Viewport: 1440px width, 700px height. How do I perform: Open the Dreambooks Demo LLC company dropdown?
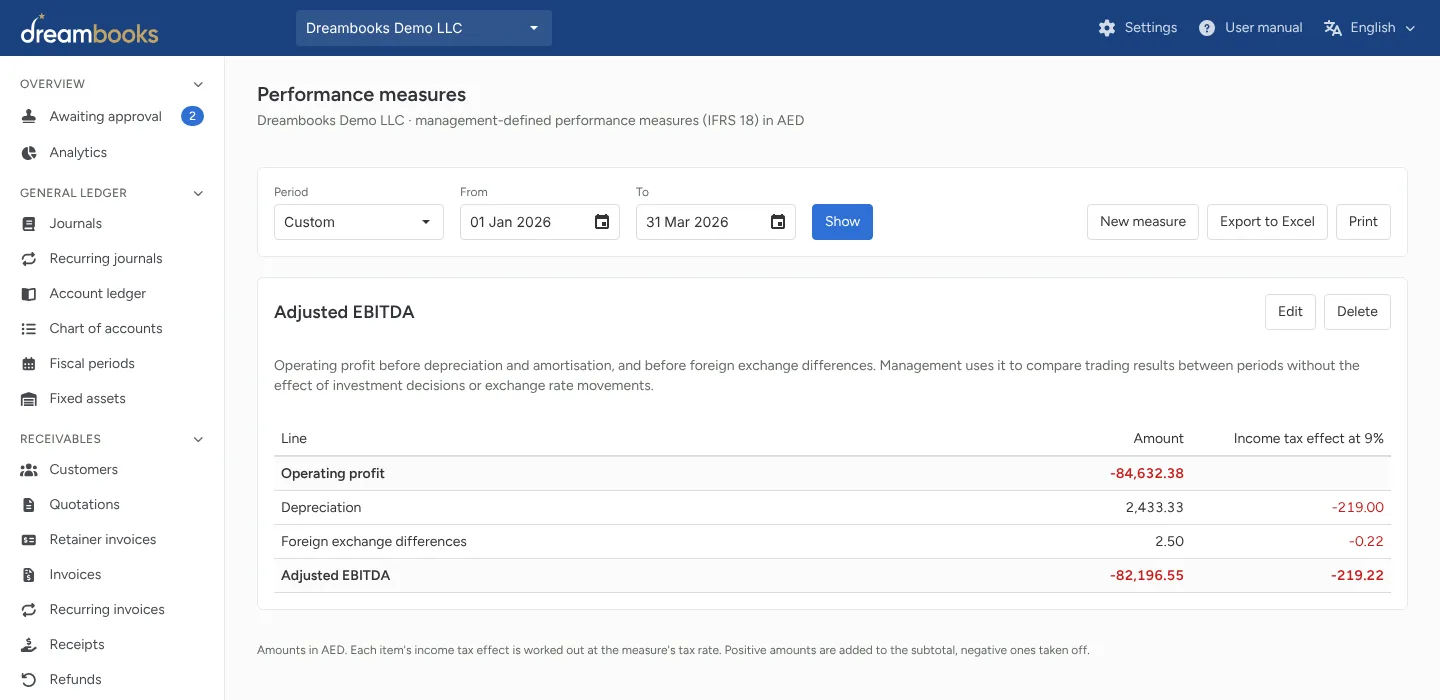point(424,28)
